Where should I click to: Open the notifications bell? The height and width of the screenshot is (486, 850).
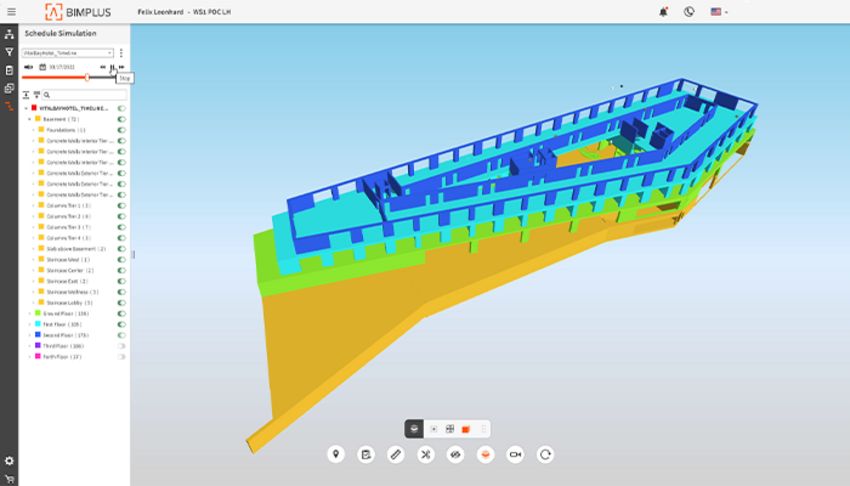663,12
